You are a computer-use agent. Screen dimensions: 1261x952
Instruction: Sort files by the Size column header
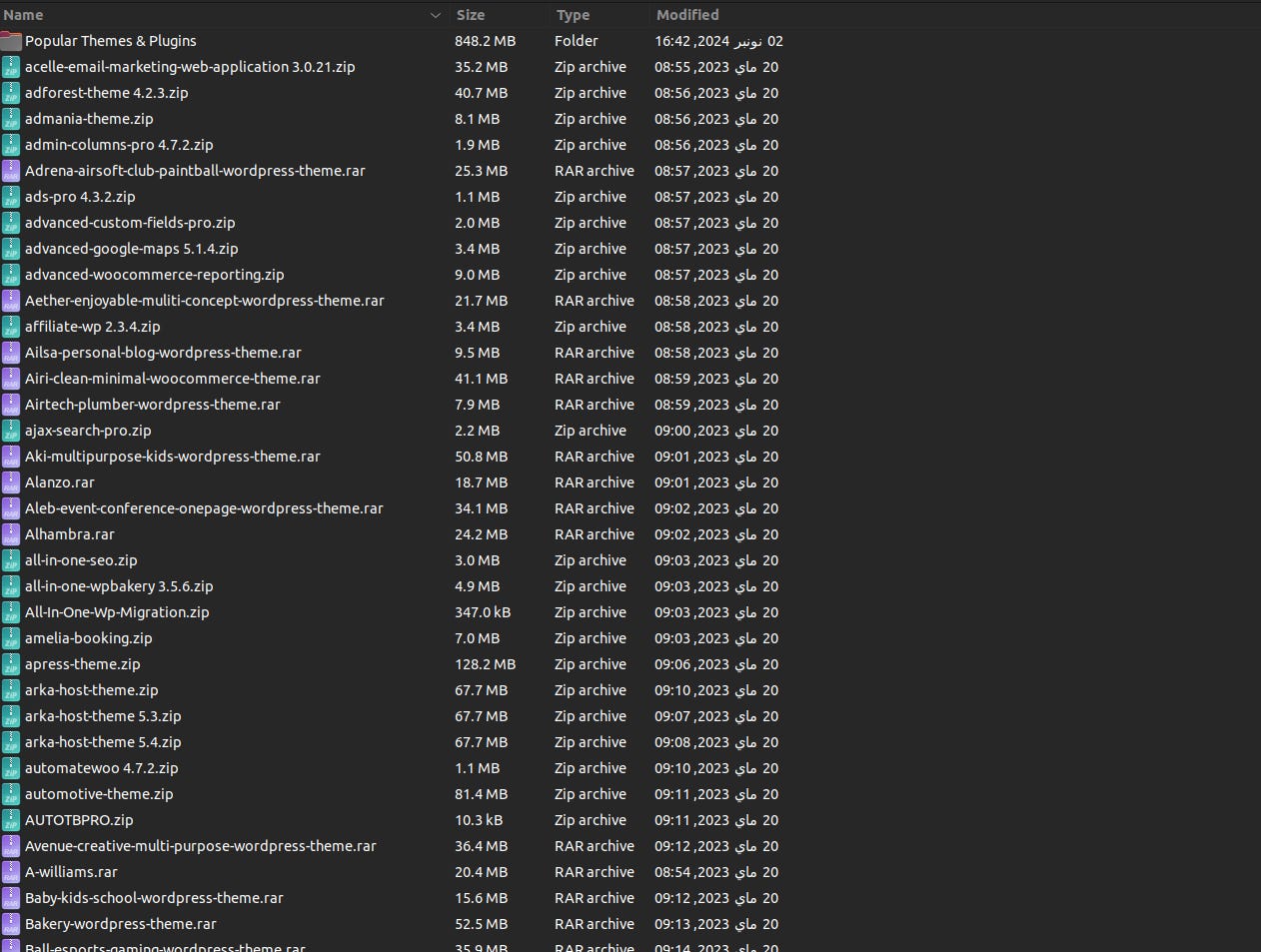click(x=500, y=15)
